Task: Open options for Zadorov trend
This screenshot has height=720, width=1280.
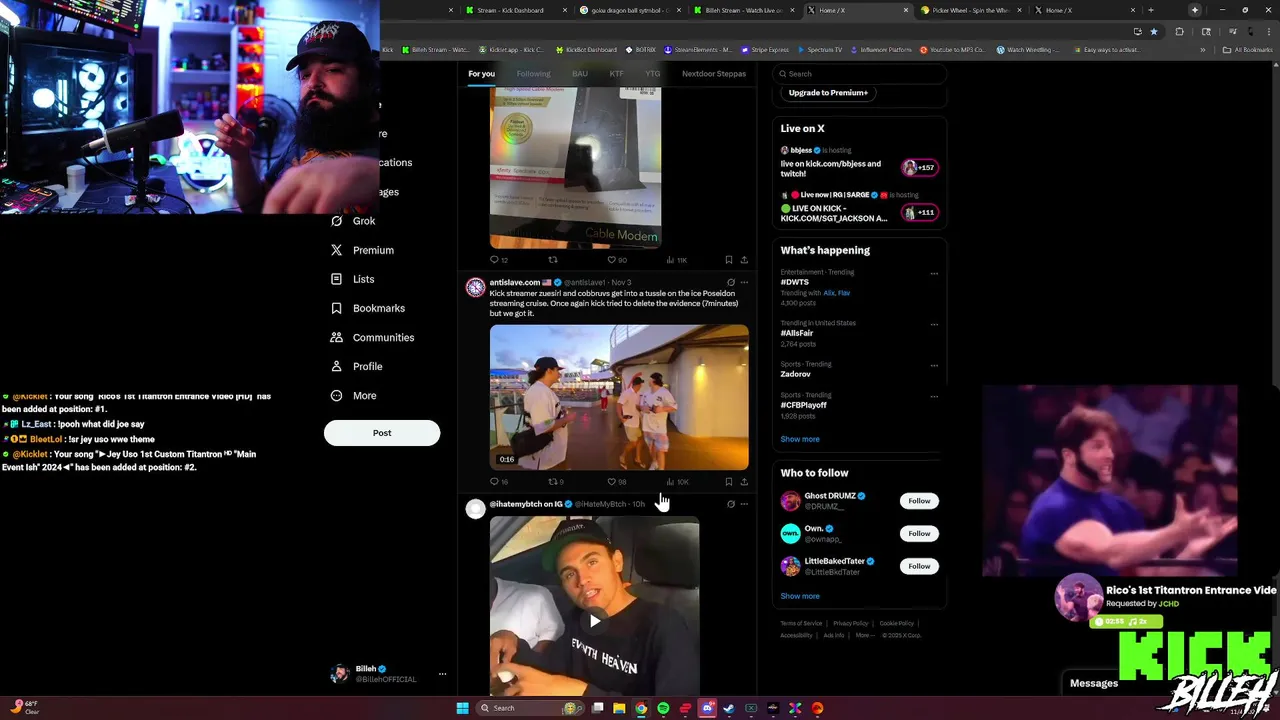Action: [x=934, y=365]
